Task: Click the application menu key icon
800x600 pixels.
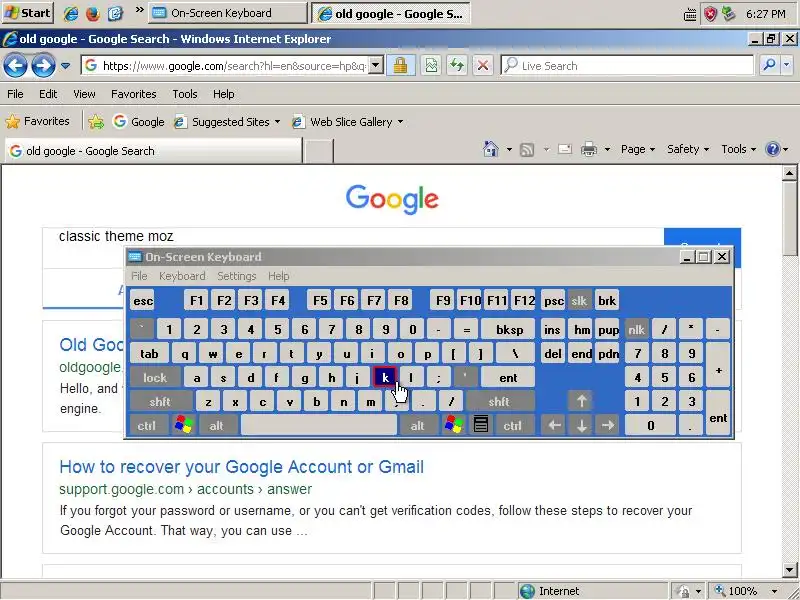Action: click(x=481, y=424)
